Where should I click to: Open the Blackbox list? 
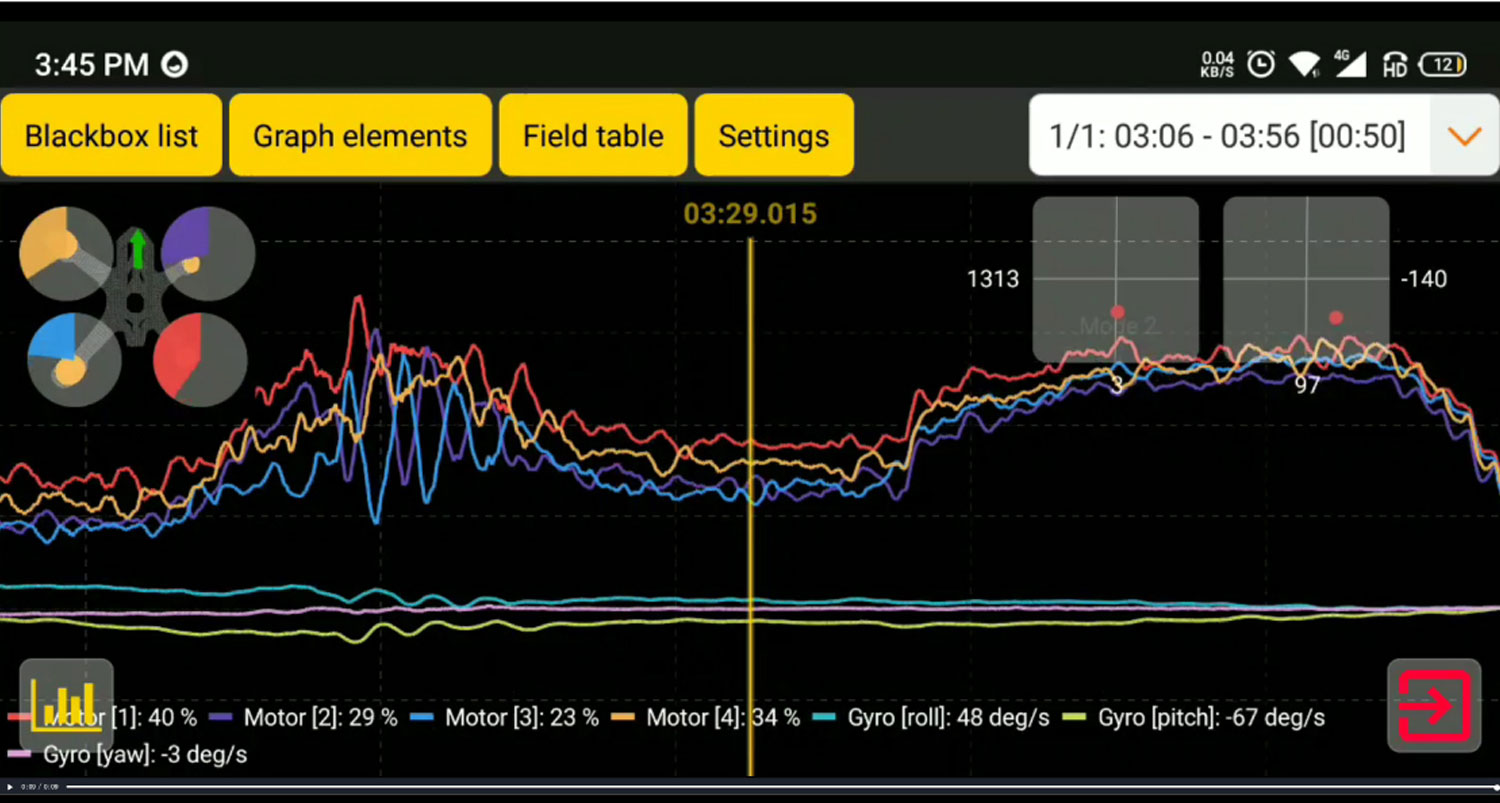(x=111, y=136)
